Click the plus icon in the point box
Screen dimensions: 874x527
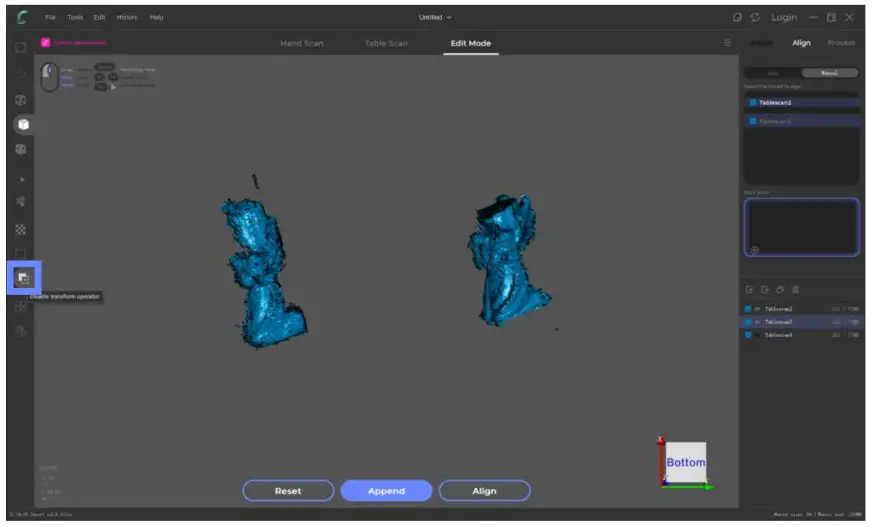754,250
